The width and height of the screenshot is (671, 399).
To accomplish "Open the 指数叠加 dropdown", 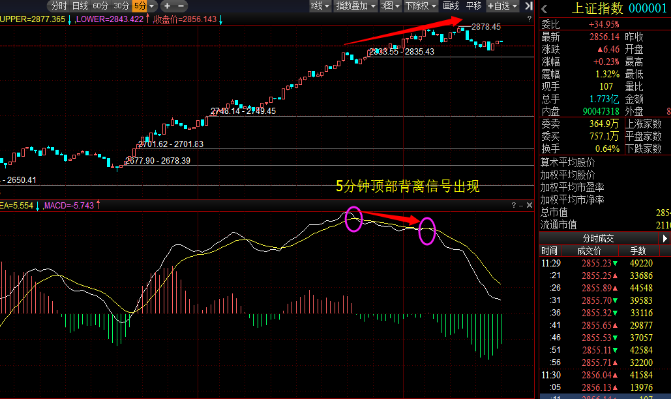I will [x=355, y=6].
